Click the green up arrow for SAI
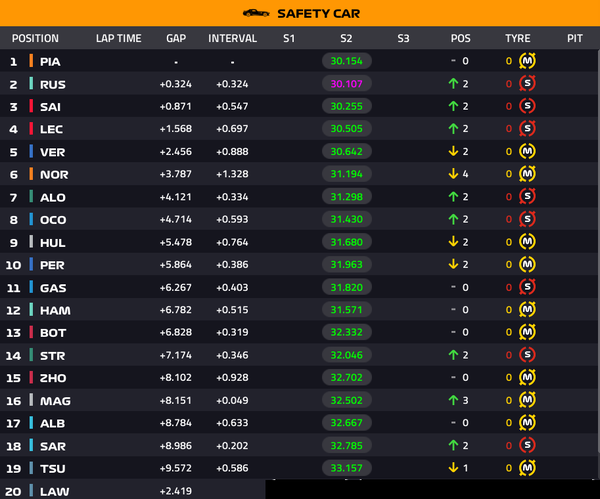 [x=453, y=106]
